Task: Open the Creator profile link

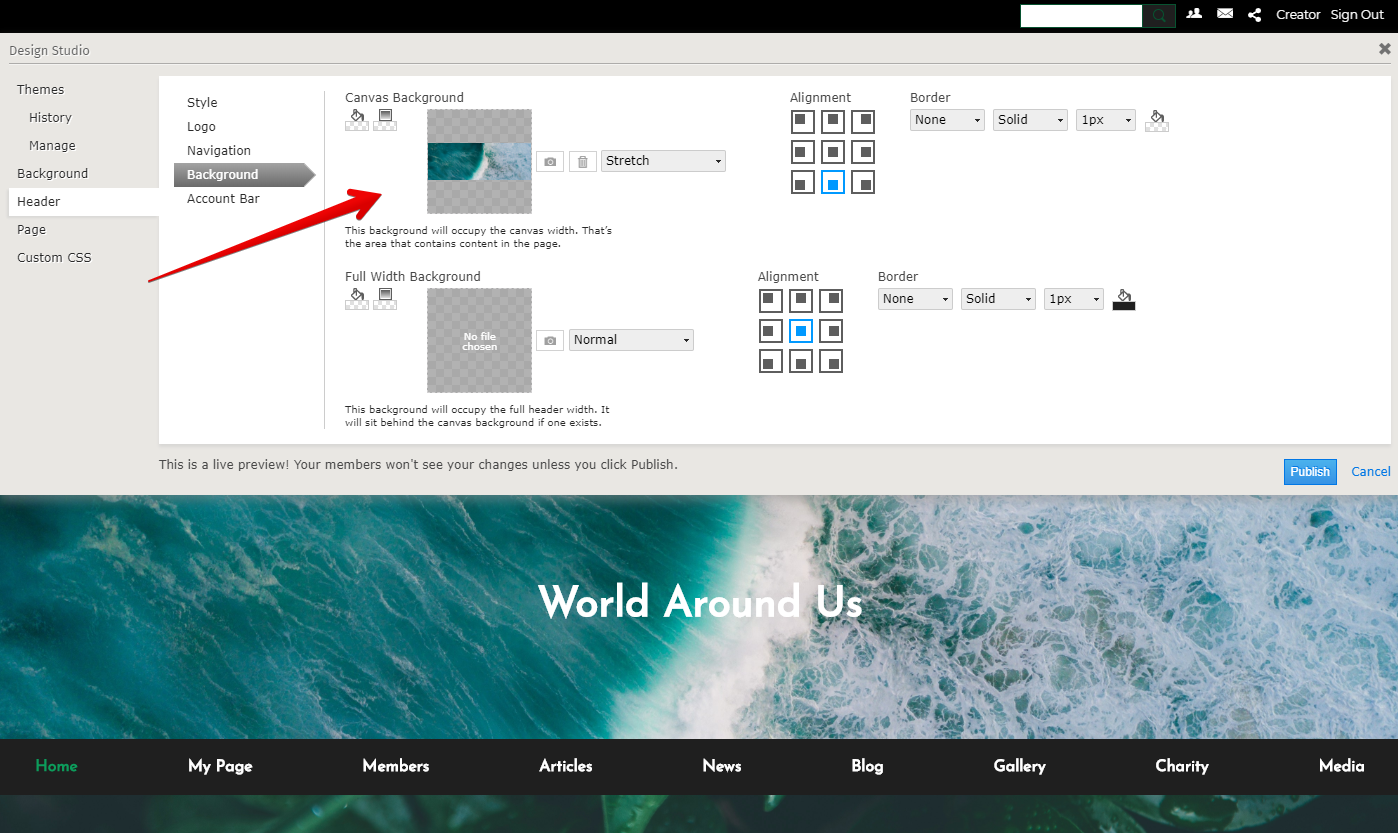Action: (1298, 15)
